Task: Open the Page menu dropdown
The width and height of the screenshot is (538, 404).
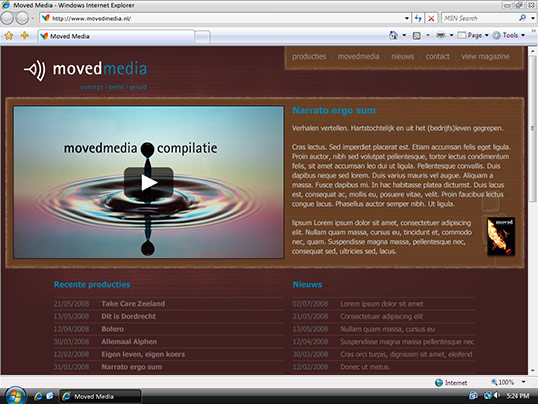Action: [x=473, y=35]
